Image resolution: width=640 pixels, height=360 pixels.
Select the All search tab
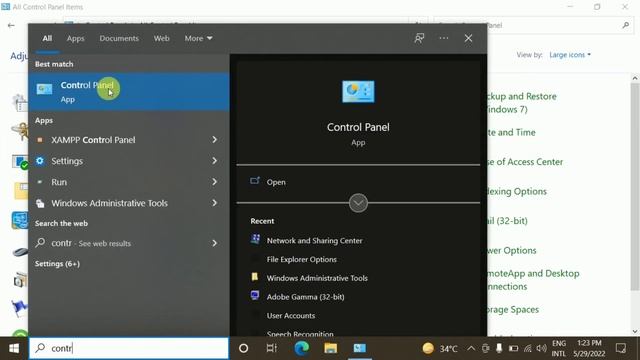(x=47, y=38)
